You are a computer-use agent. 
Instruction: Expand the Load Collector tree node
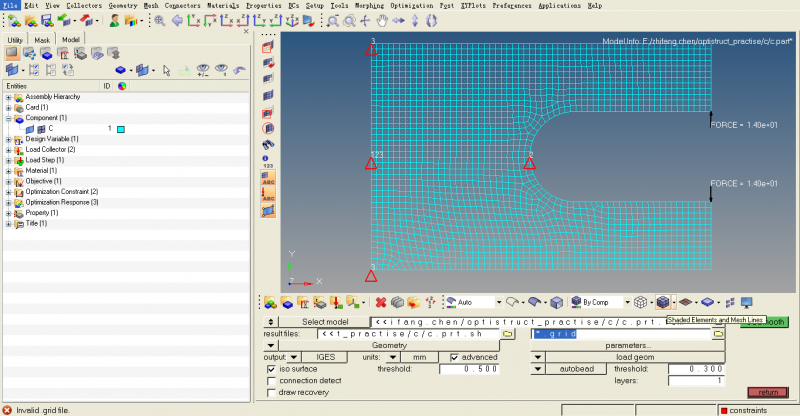pos(8,149)
